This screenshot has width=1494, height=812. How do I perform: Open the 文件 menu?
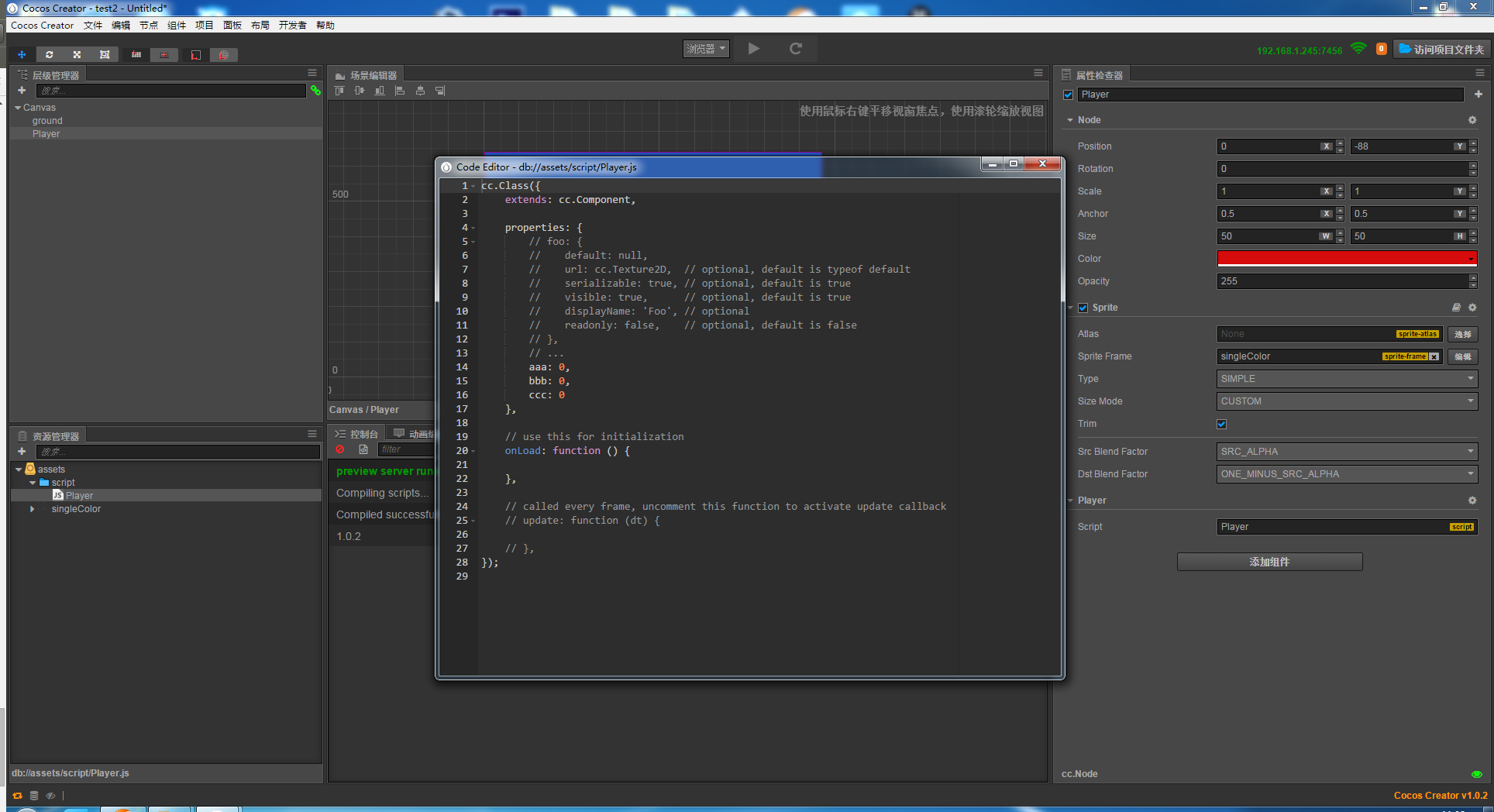point(93,26)
